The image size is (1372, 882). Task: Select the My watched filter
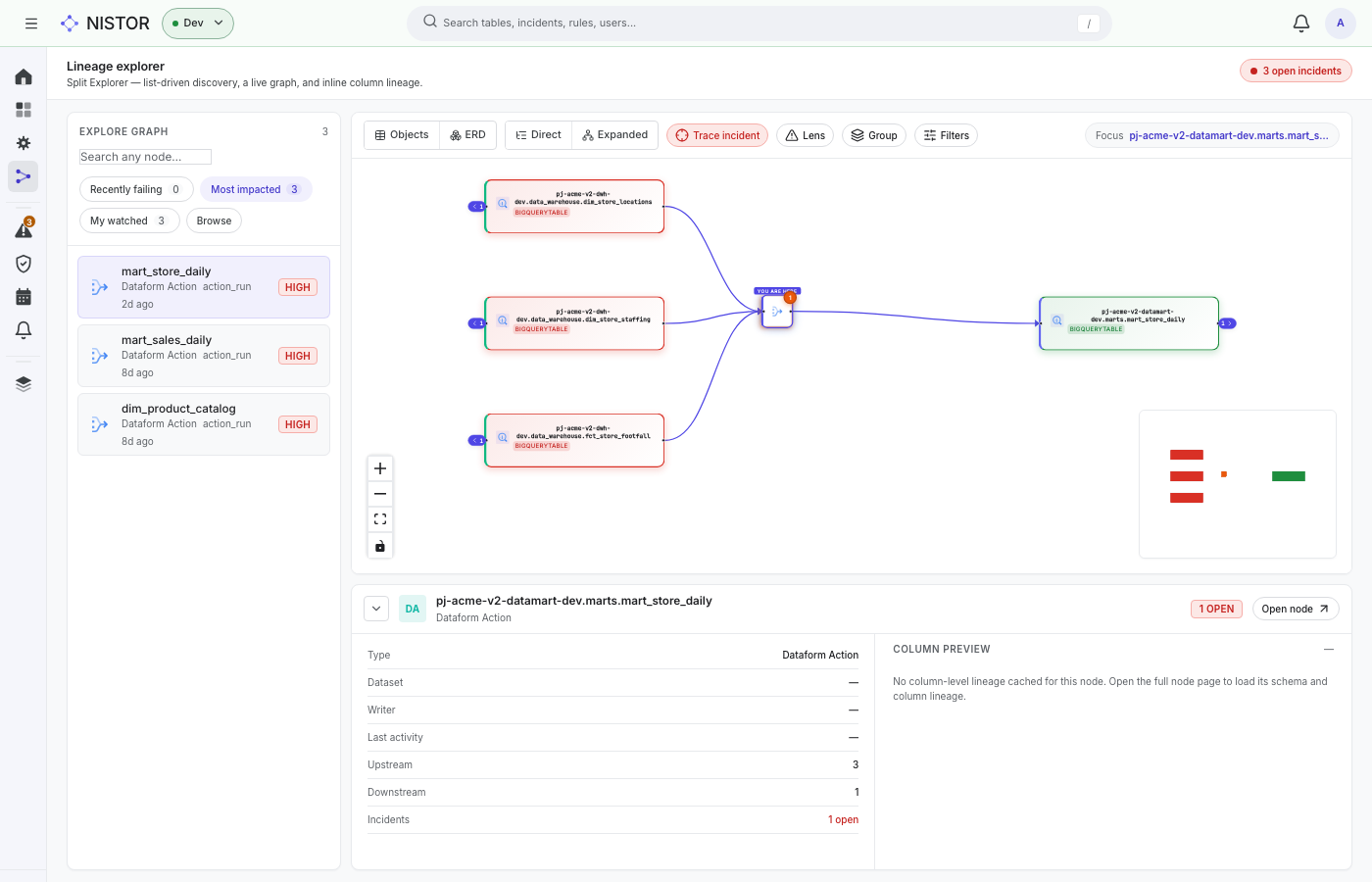coord(128,220)
